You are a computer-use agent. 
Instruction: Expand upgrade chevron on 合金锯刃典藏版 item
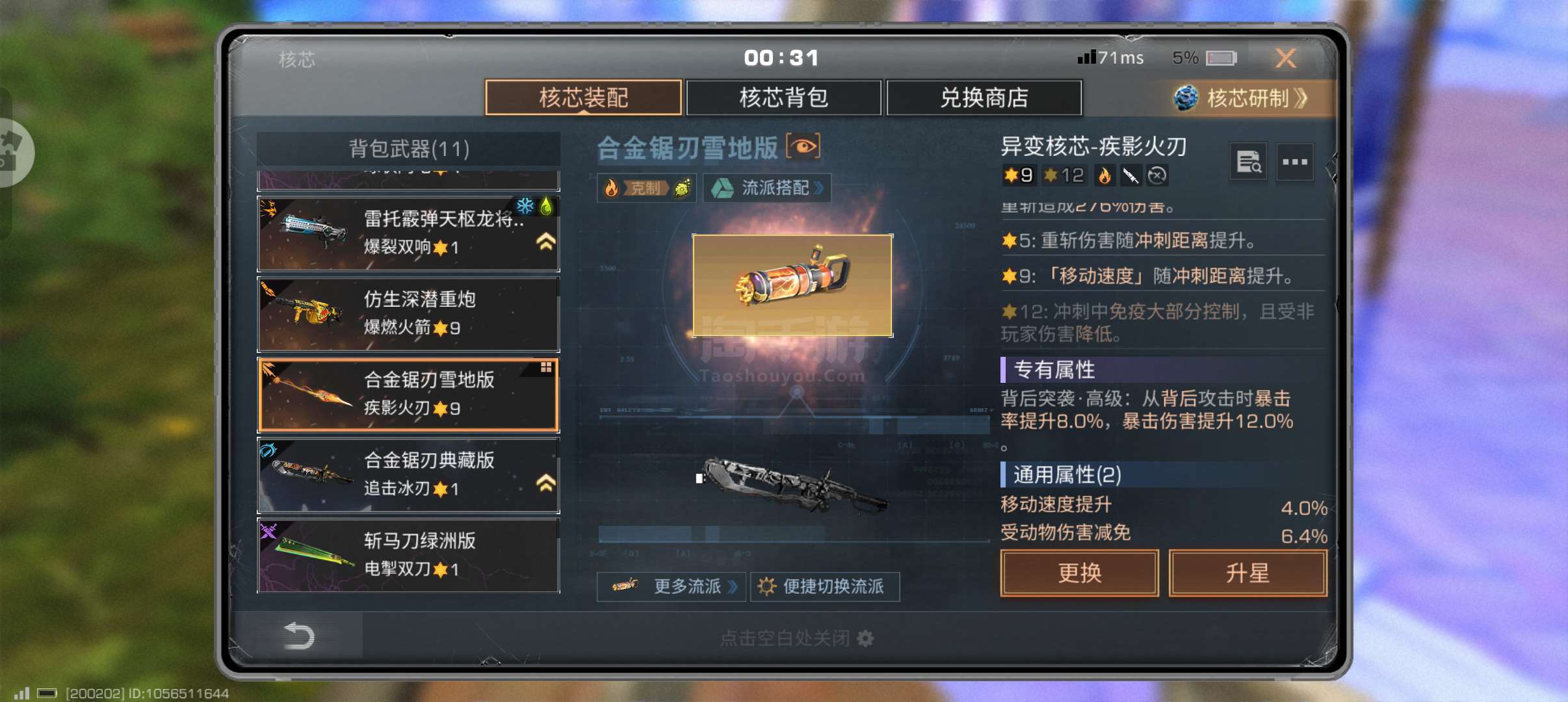pos(545,483)
